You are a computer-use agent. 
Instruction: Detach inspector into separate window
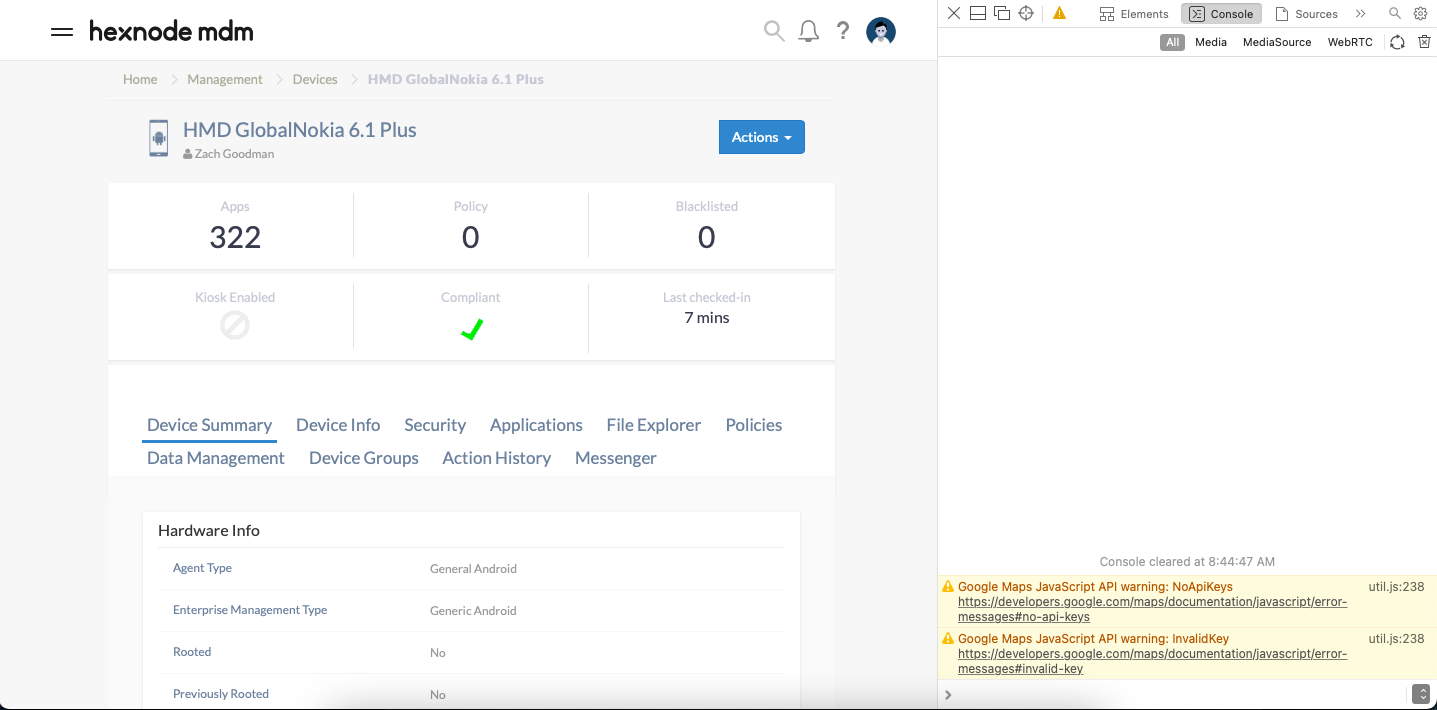coord(1002,13)
